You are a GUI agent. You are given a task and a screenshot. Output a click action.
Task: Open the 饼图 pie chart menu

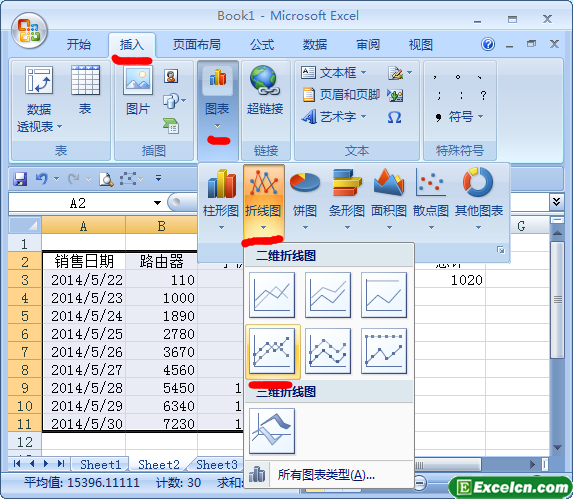click(x=305, y=199)
